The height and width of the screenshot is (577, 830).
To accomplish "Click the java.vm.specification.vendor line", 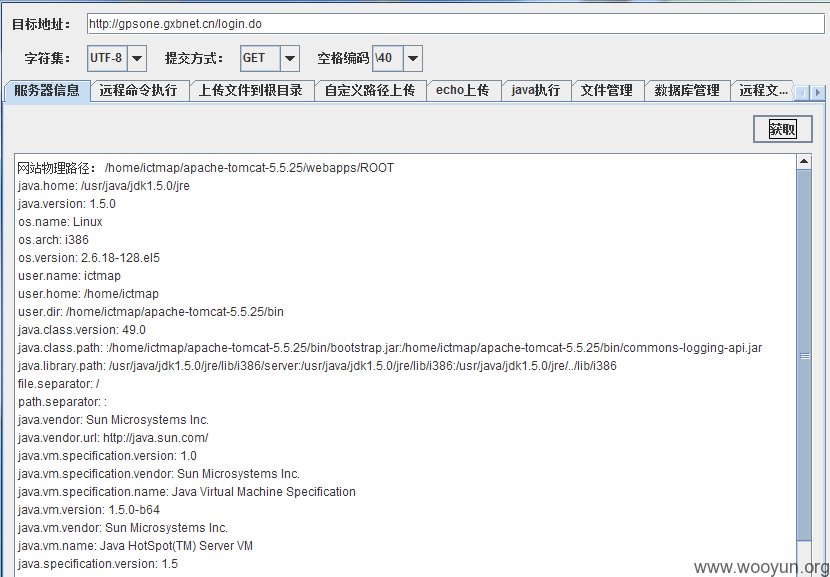I will pyautogui.click(x=159, y=474).
